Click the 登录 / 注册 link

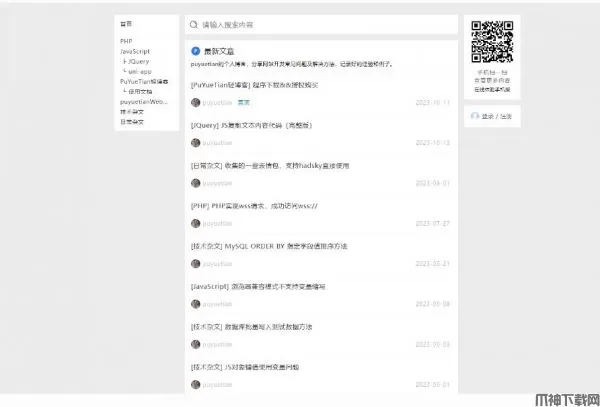[x=496, y=116]
